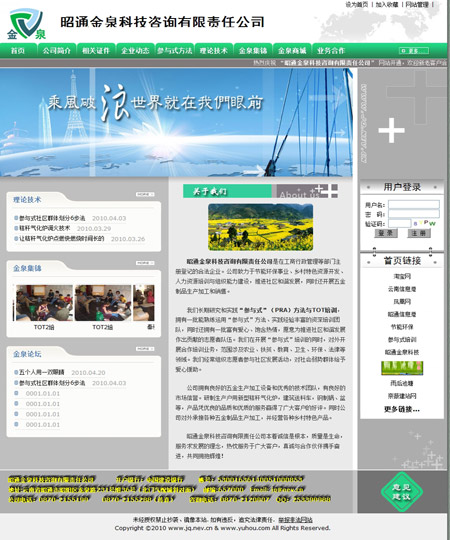Open the 昭通金泉科技 link
This screenshot has height=540, width=450.
(x=402, y=352)
